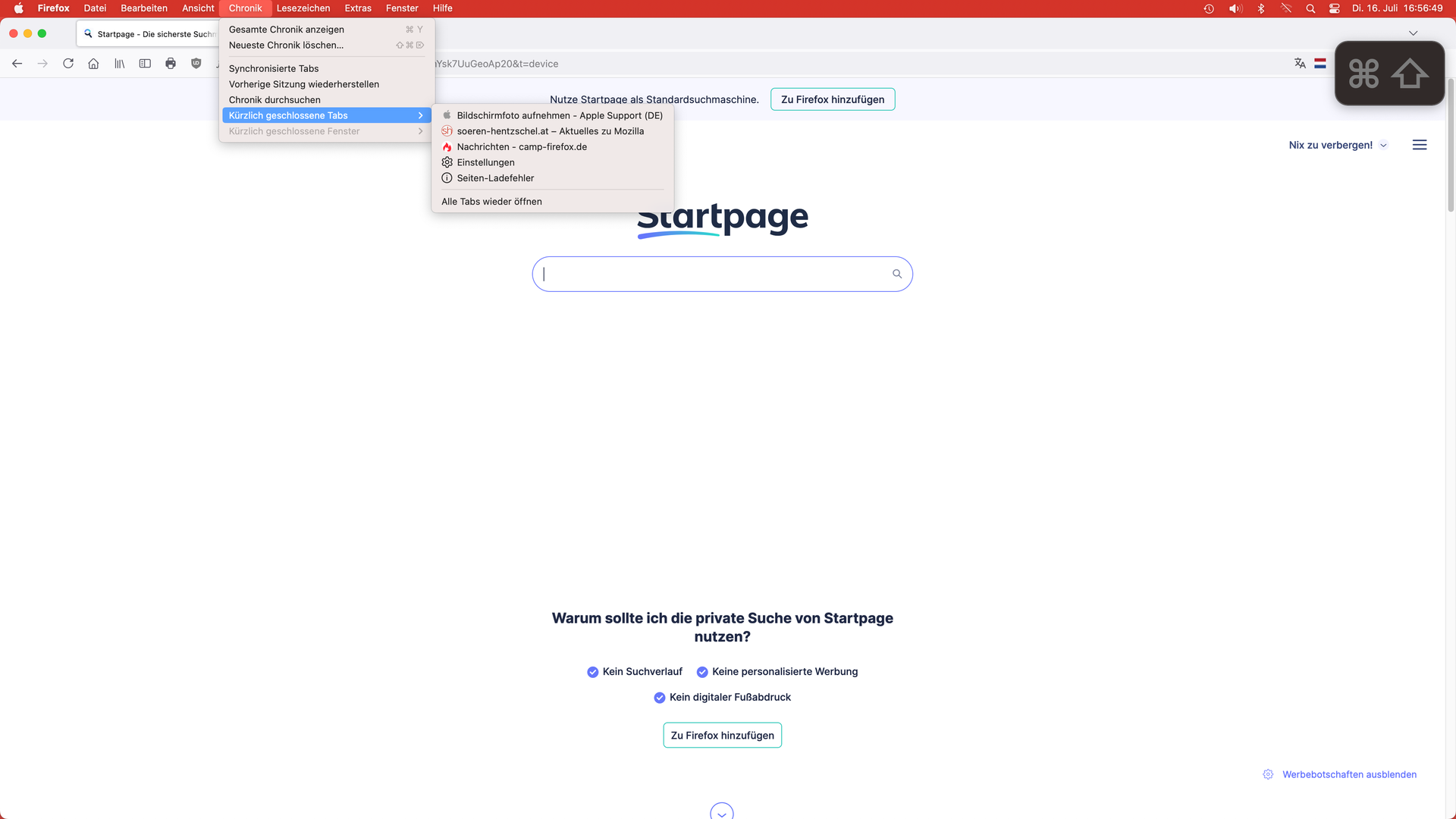Image resolution: width=1456 pixels, height=819 pixels.
Task: Select 'Gesamte Chronik anzeigen' menu entry
Action: click(287, 30)
